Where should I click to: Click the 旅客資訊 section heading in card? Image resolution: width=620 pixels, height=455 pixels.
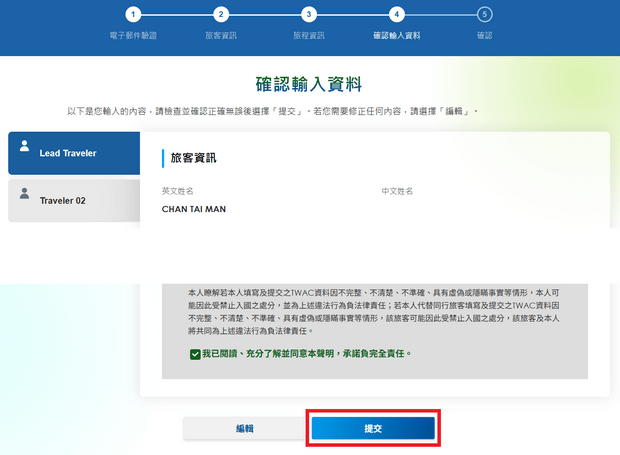click(194, 158)
